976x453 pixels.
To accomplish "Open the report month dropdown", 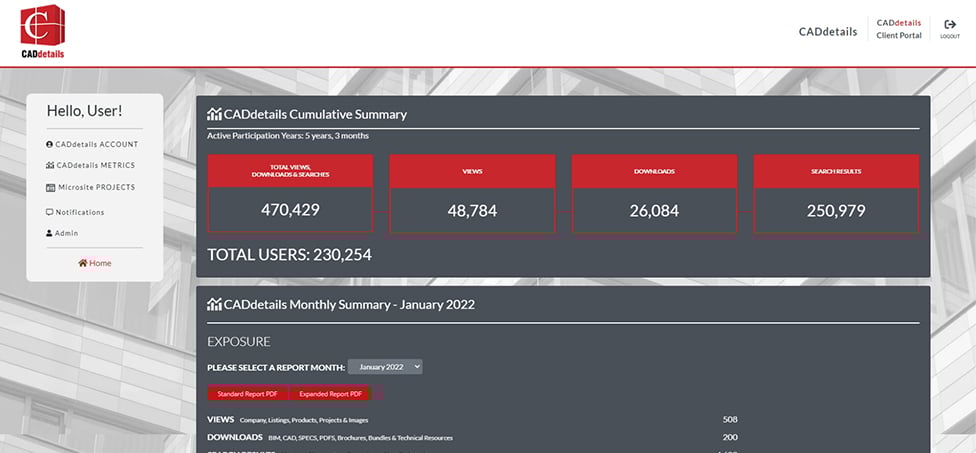I will tap(385, 367).
